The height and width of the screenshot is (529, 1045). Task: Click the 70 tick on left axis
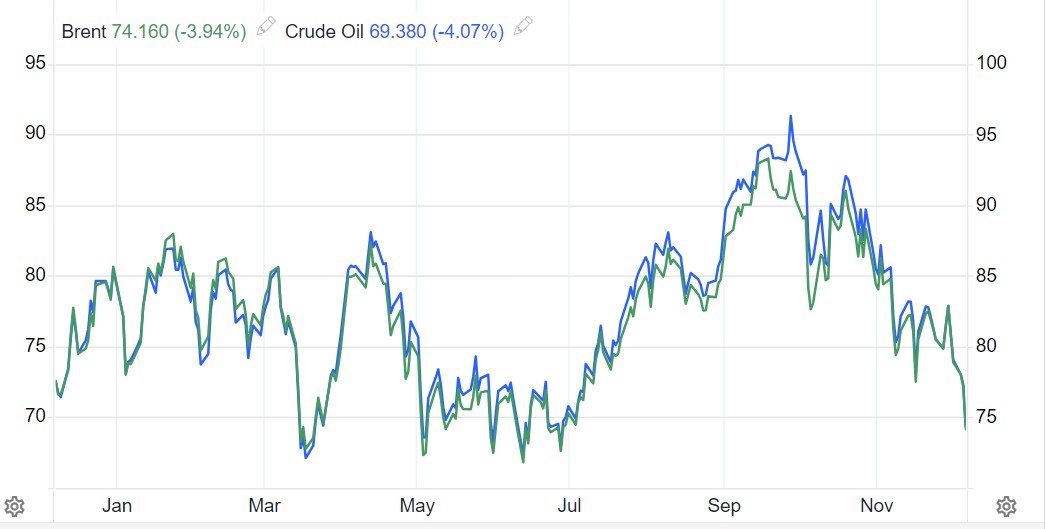coord(36,416)
